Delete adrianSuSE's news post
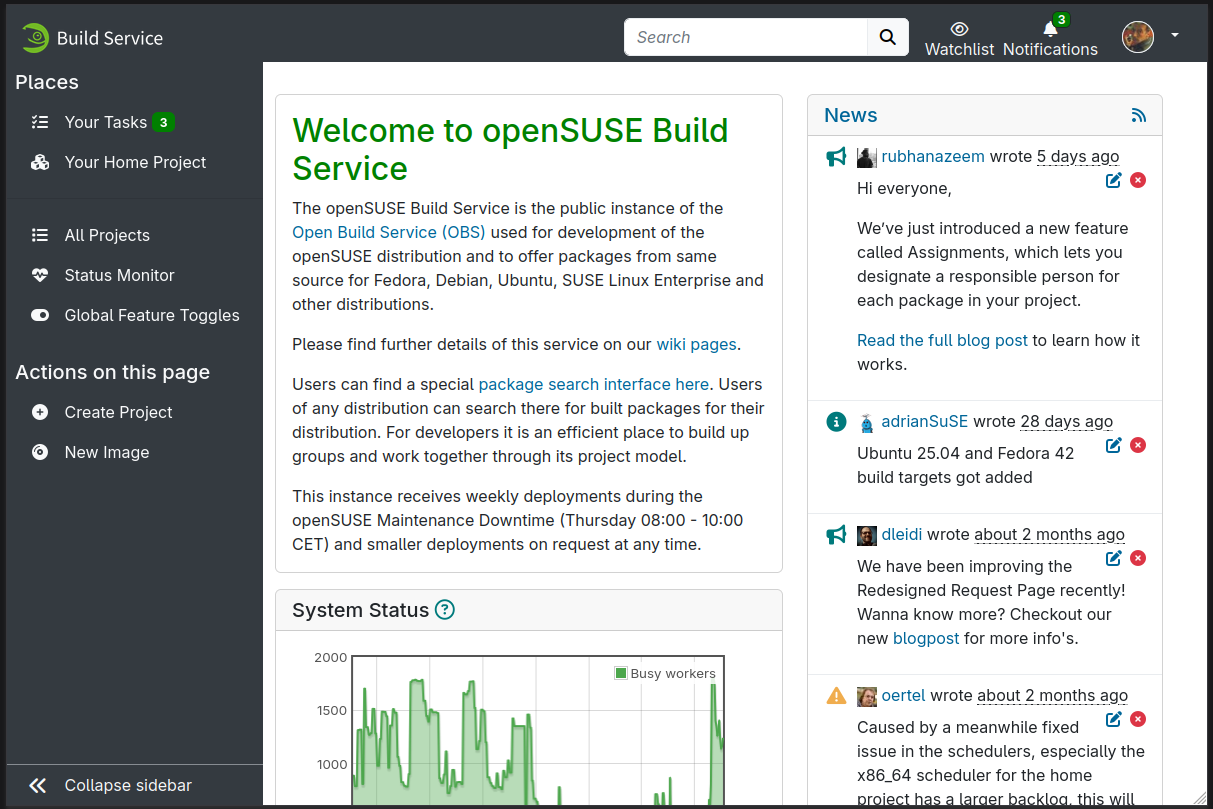 point(1138,445)
